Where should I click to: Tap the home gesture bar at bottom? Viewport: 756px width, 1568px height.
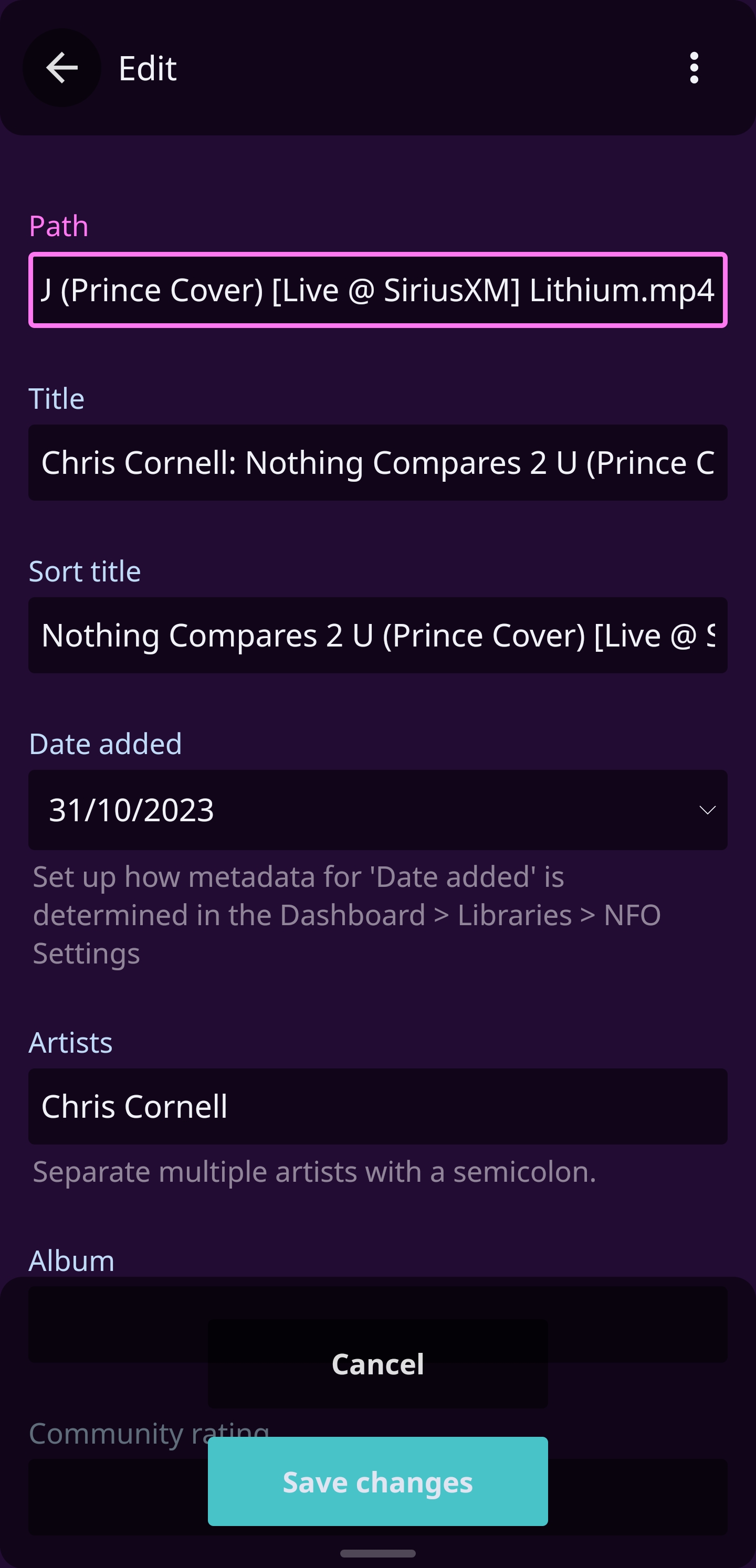[377, 1553]
